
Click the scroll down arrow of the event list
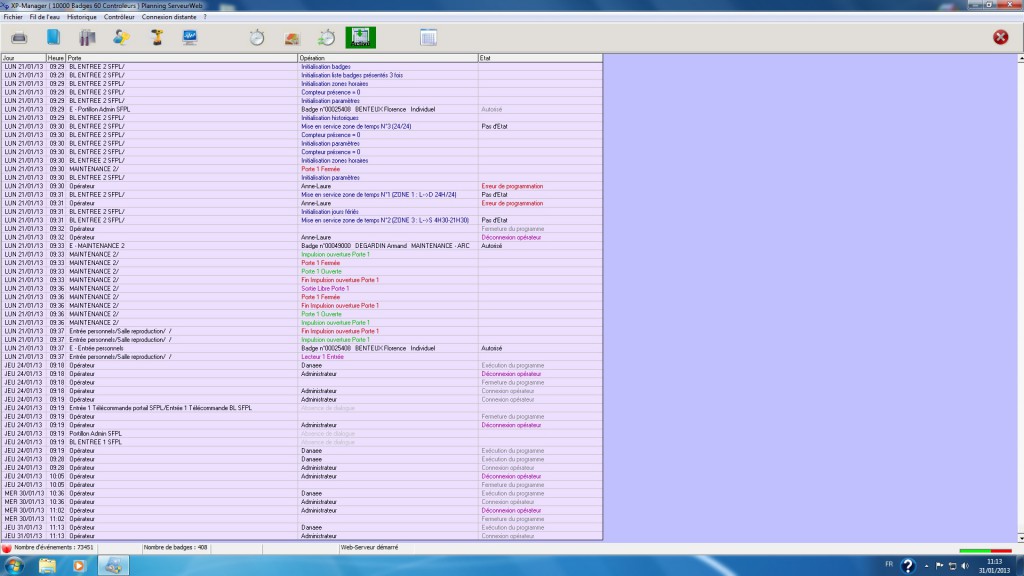[1020, 538]
